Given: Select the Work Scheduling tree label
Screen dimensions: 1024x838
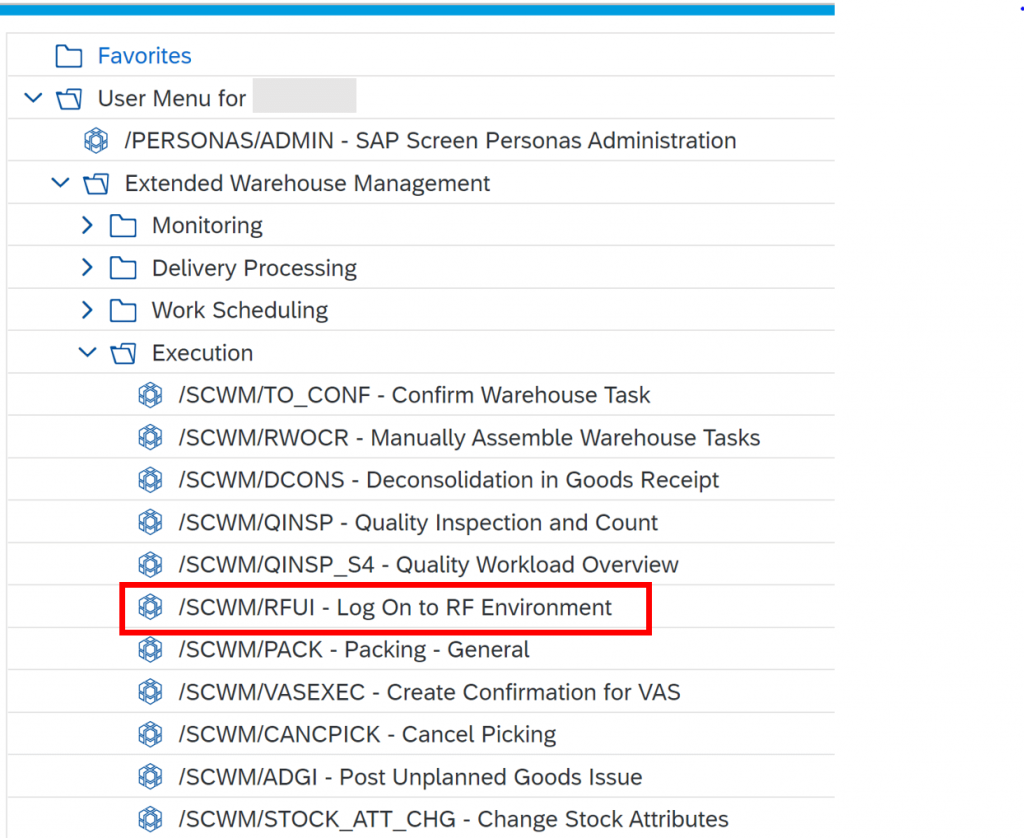Looking at the screenshot, I should tap(240, 311).
